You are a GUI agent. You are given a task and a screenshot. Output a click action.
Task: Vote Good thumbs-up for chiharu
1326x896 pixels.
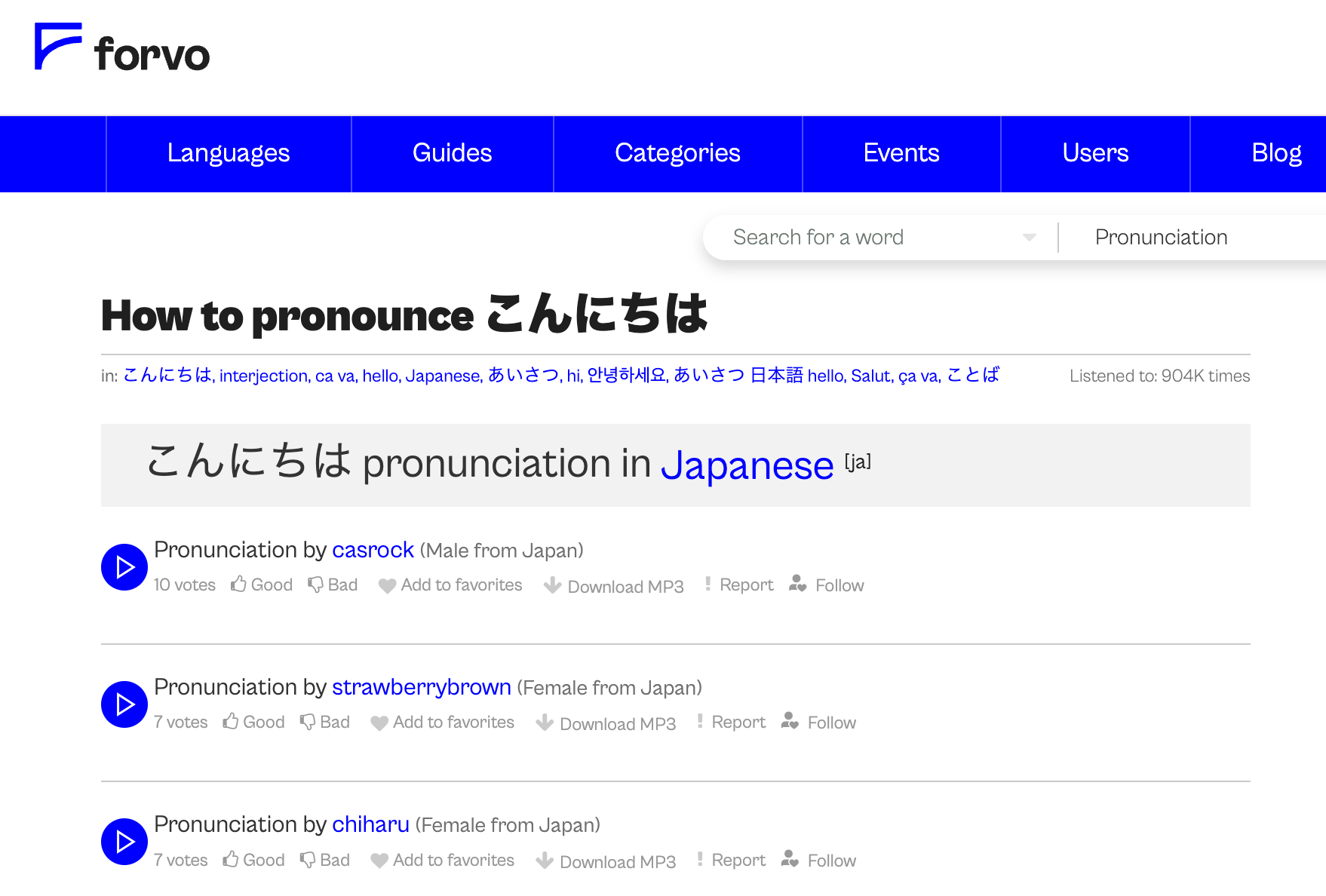(231, 860)
